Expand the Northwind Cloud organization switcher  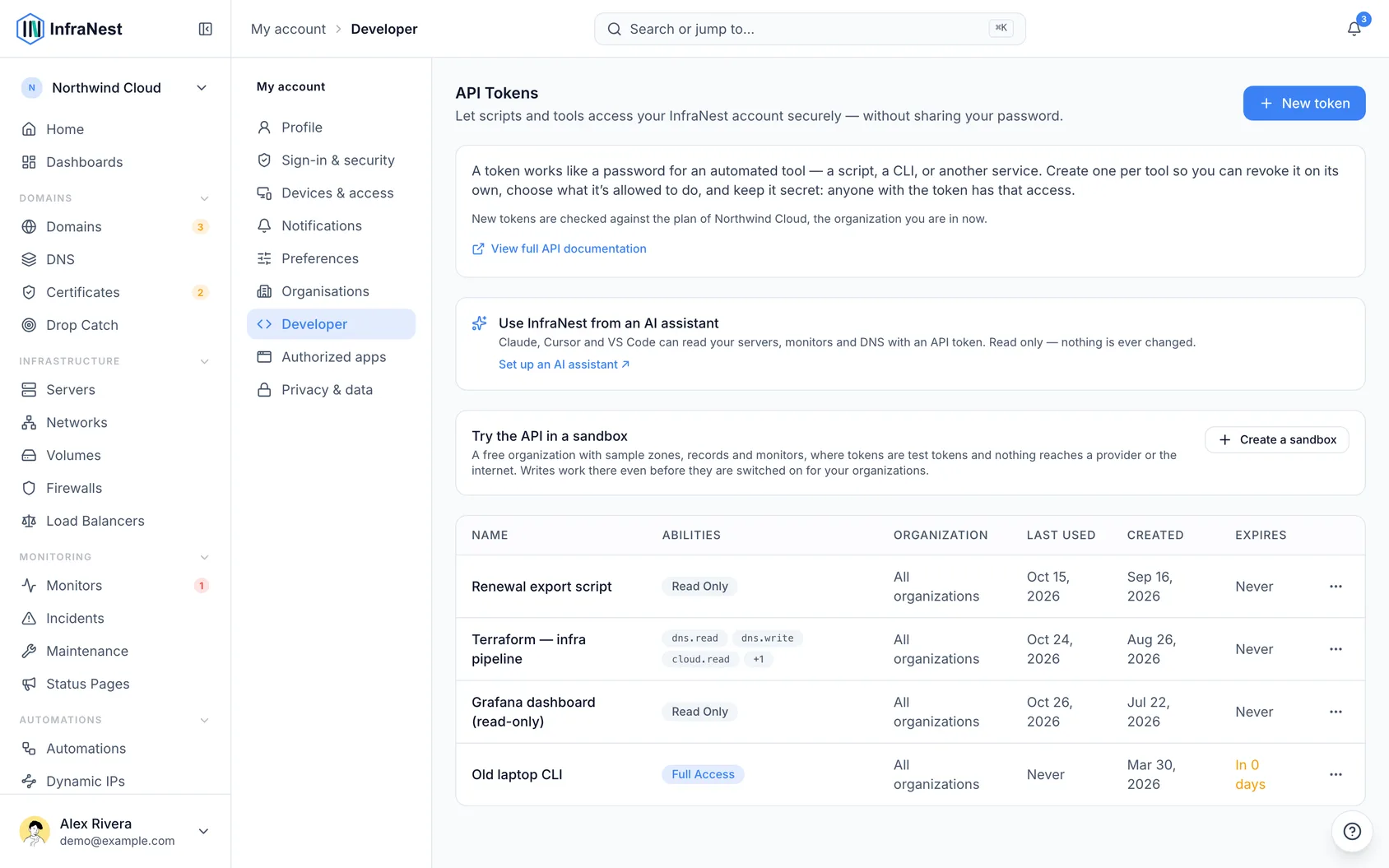[115, 88]
